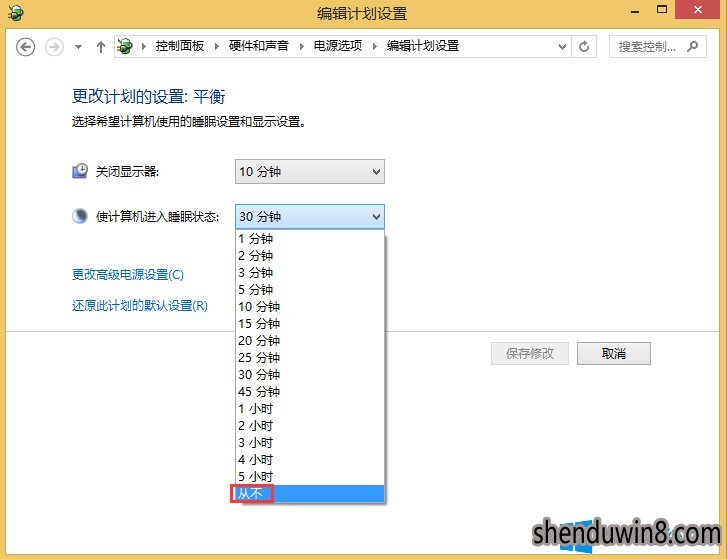Choose 5 小时 sleep option
The image size is (727, 559).
(x=310, y=476)
